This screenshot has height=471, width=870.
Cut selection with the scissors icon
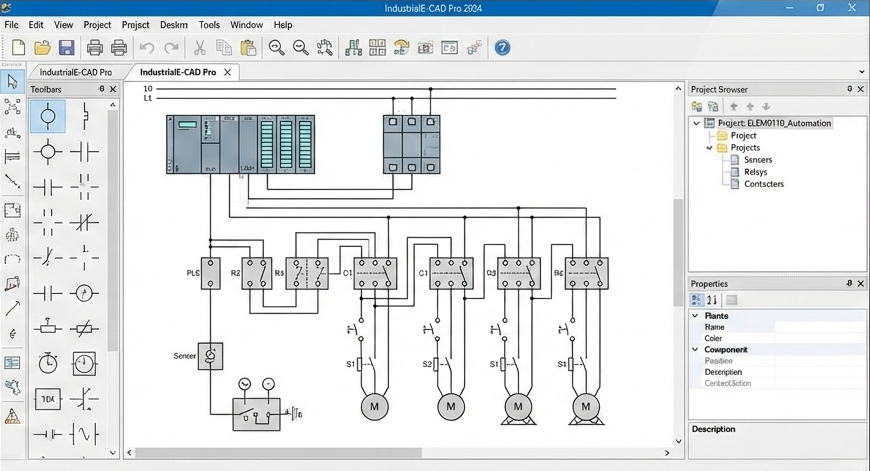tap(199, 48)
